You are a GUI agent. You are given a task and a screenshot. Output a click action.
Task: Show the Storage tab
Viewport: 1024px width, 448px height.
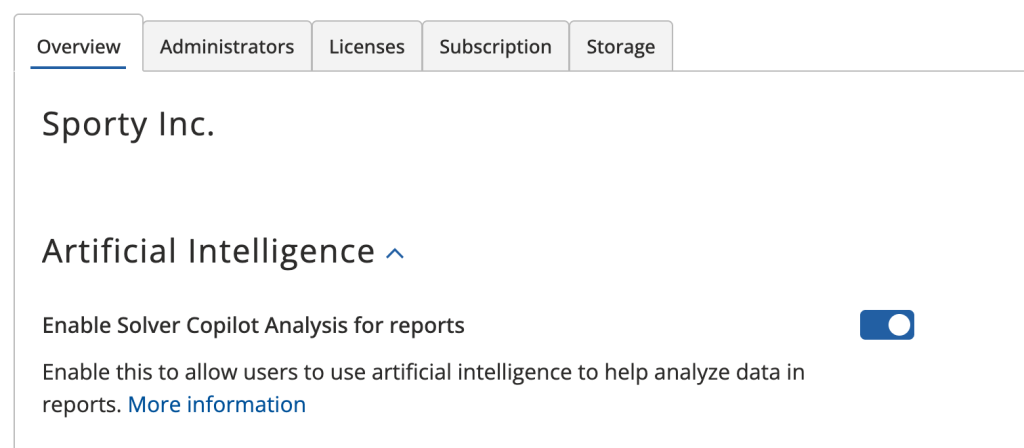click(x=620, y=46)
